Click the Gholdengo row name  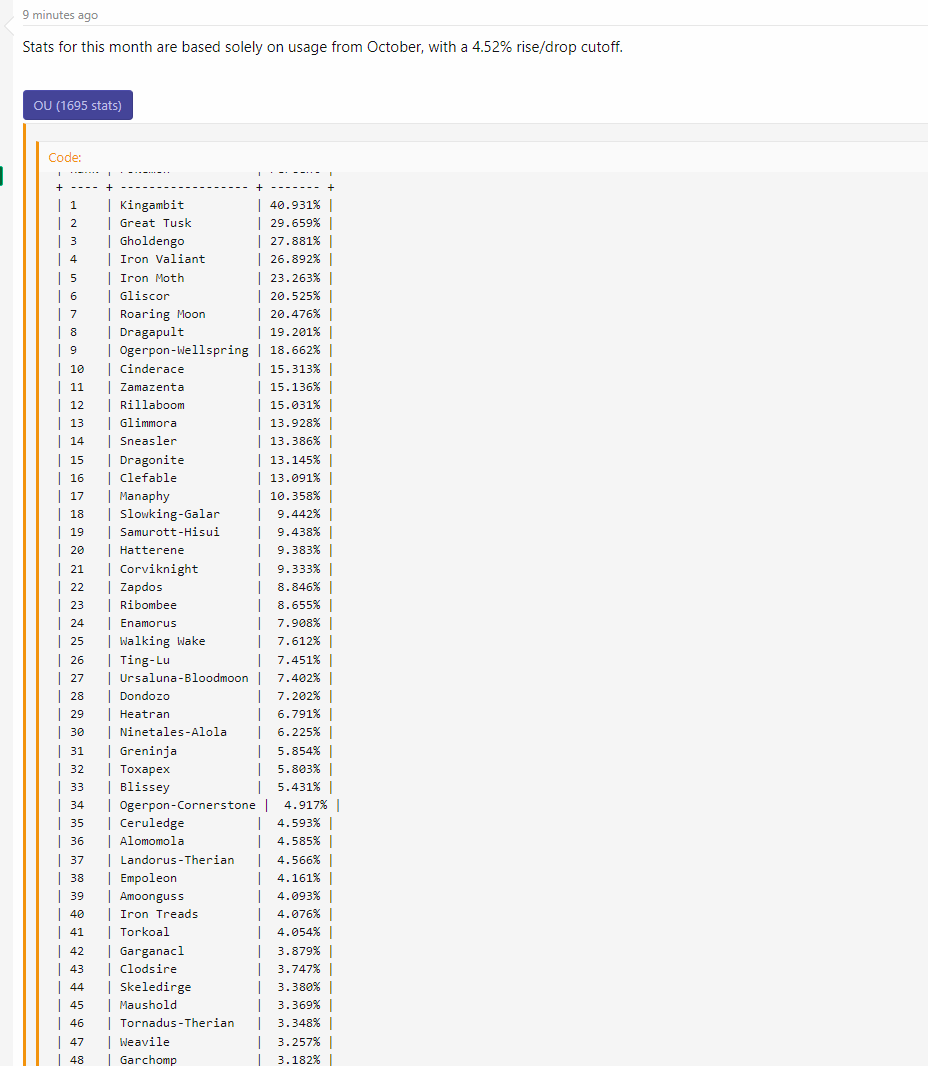pyautogui.click(x=152, y=241)
